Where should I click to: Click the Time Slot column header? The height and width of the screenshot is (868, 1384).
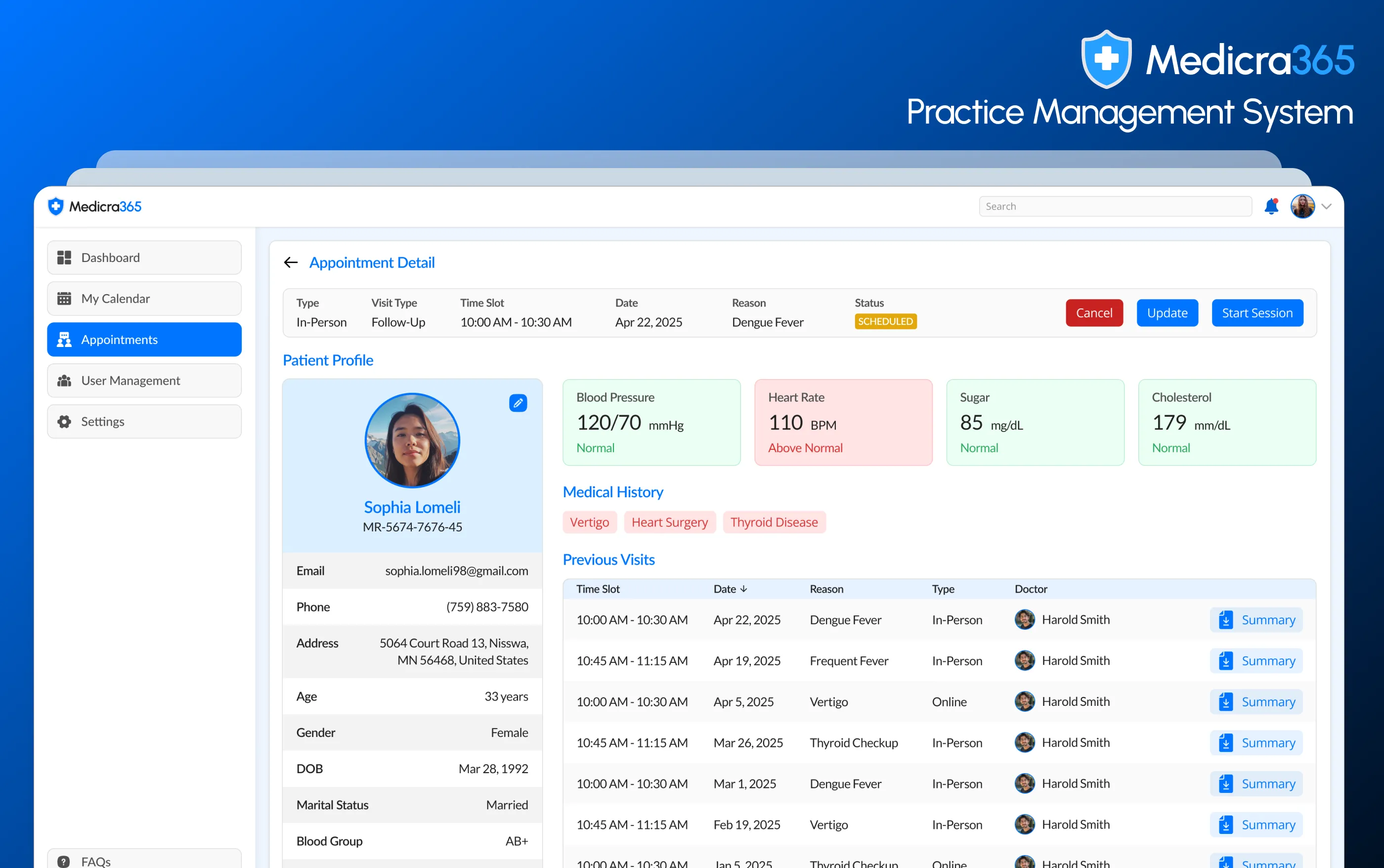598,589
